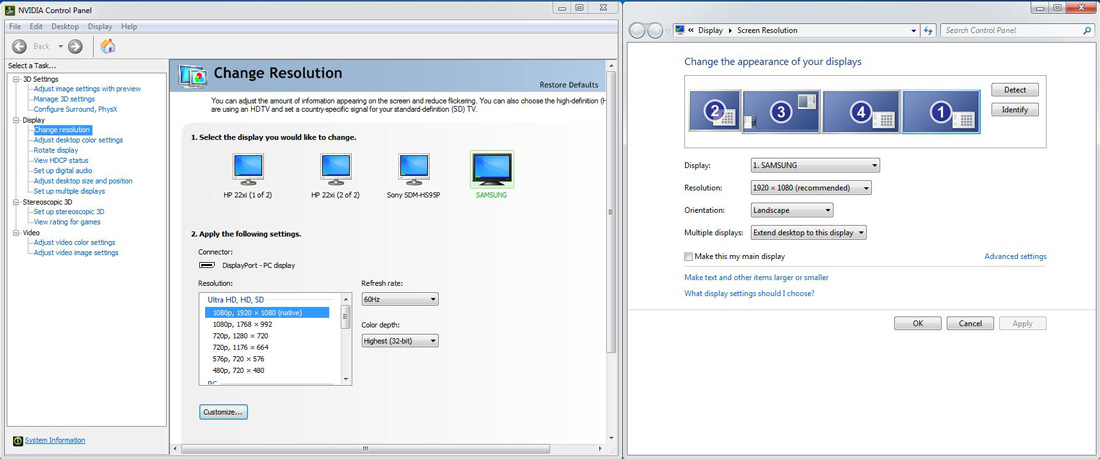Viewport: 1100px width, 459px height.
Task: Click the Display icon in address bar
Action: point(679,31)
